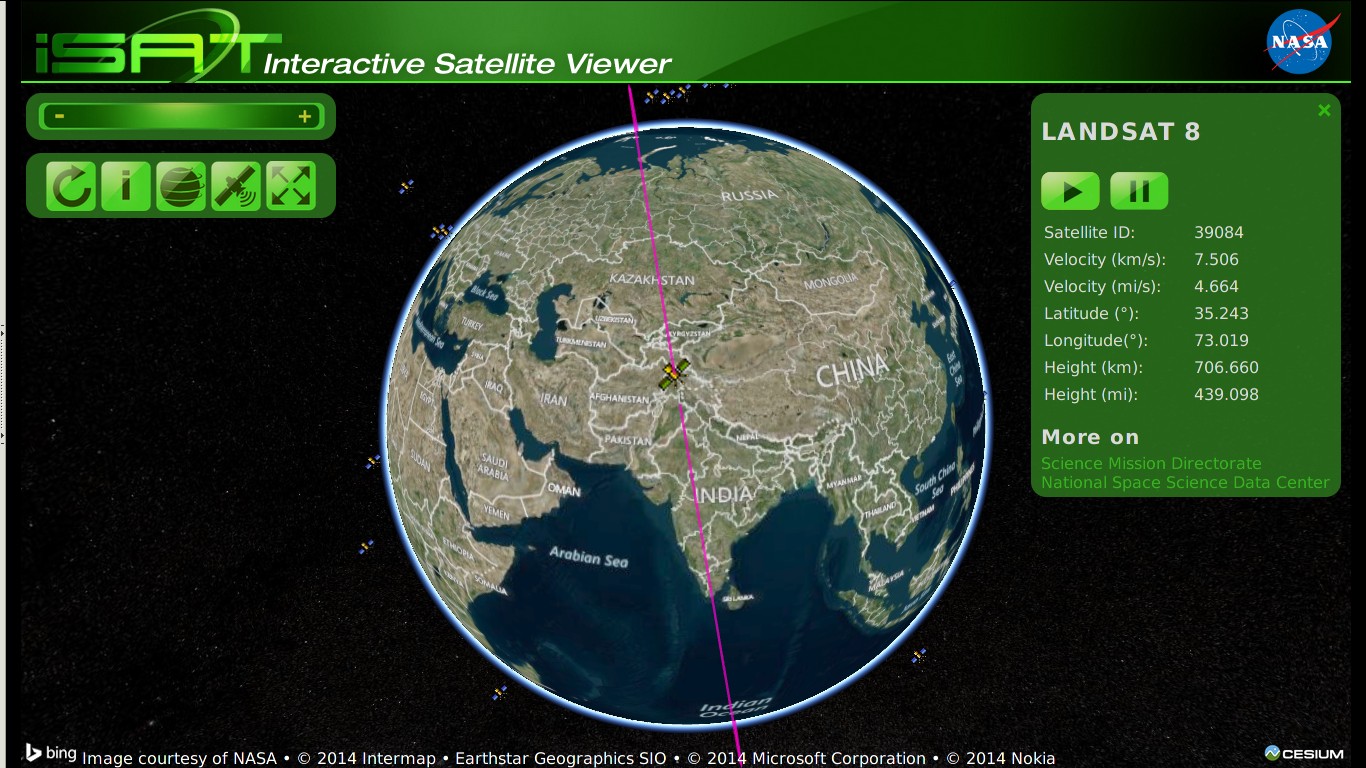Enter fullscreen using the expand arrows icon
1366x768 pixels.
[x=289, y=185]
